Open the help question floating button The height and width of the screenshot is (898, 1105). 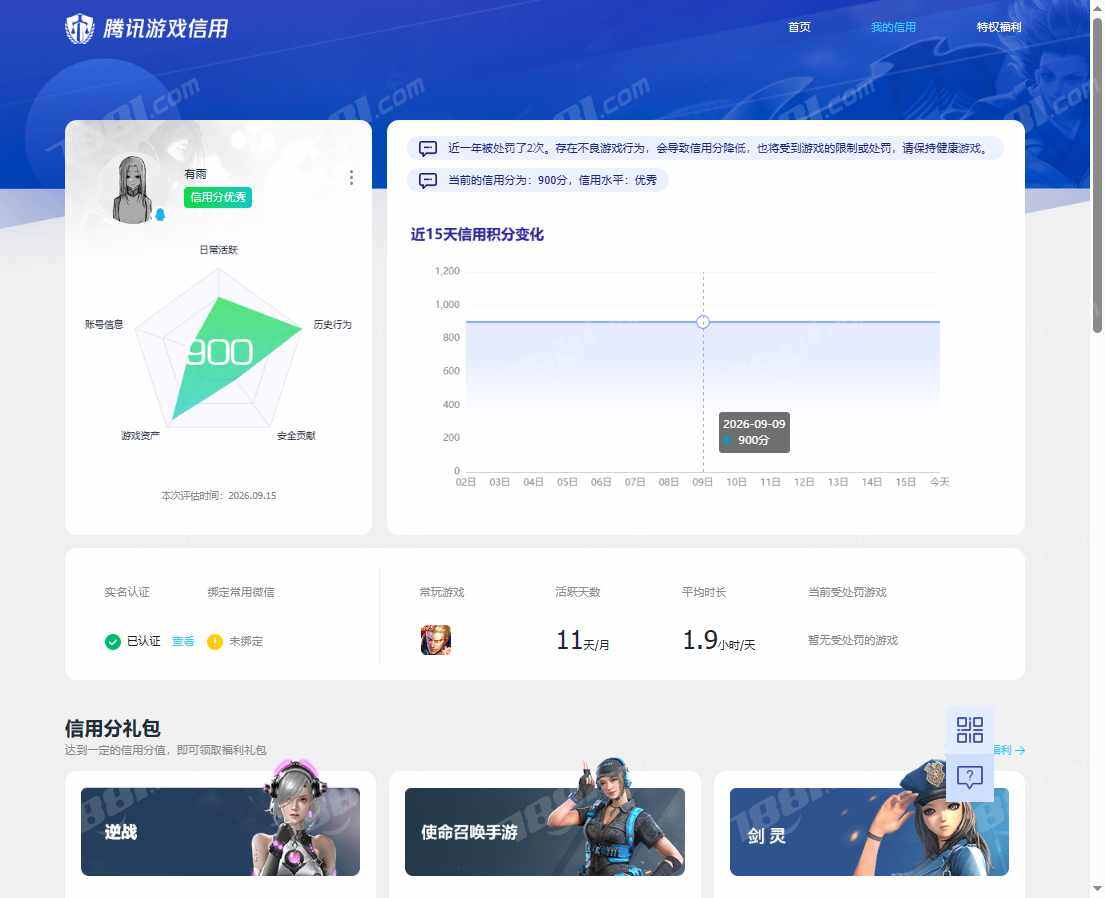tap(970, 777)
